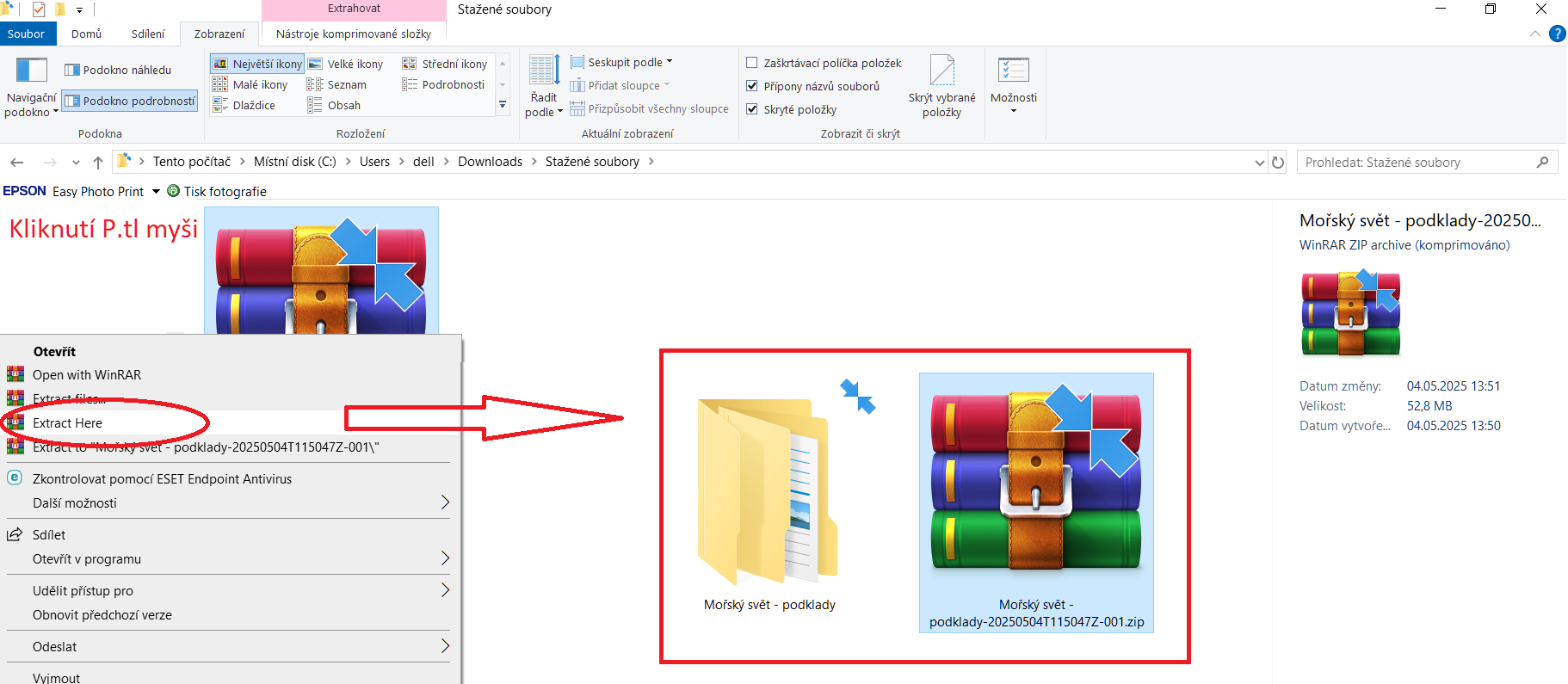This screenshot has height=684, width=1568.
Task: Click Tisk fotografie button
Action: click(x=217, y=191)
